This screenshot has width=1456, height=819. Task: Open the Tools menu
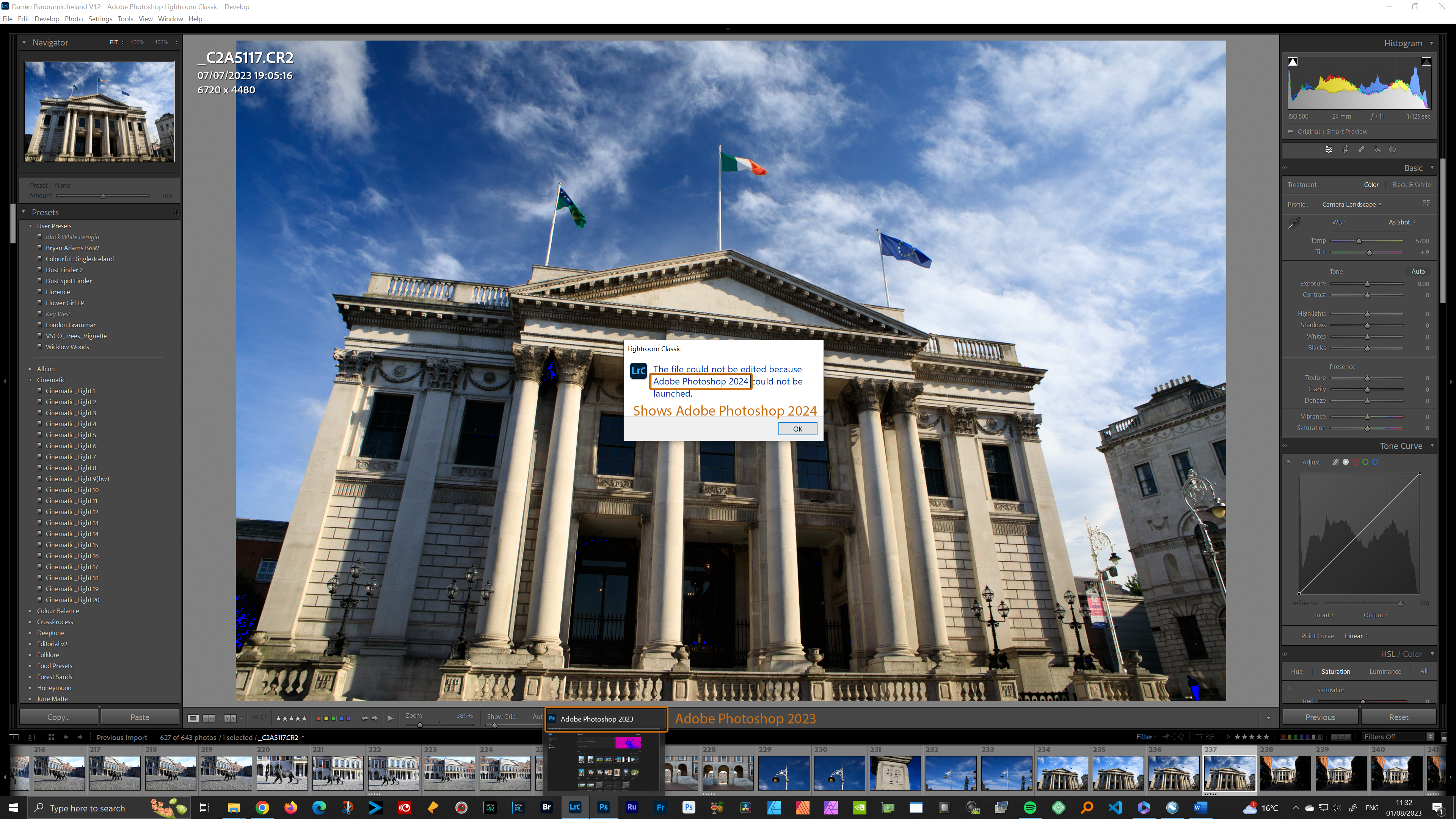click(126, 19)
